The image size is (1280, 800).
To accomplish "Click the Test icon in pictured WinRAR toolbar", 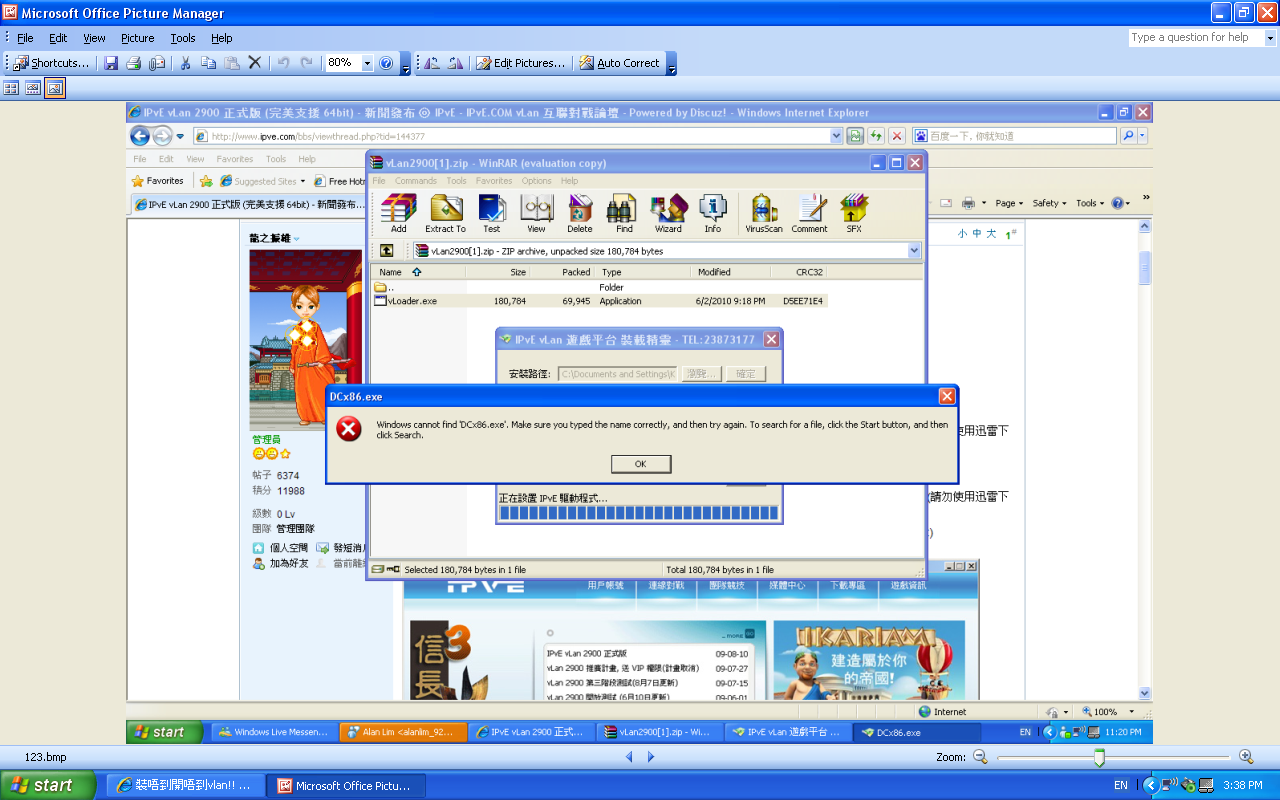I will point(491,213).
